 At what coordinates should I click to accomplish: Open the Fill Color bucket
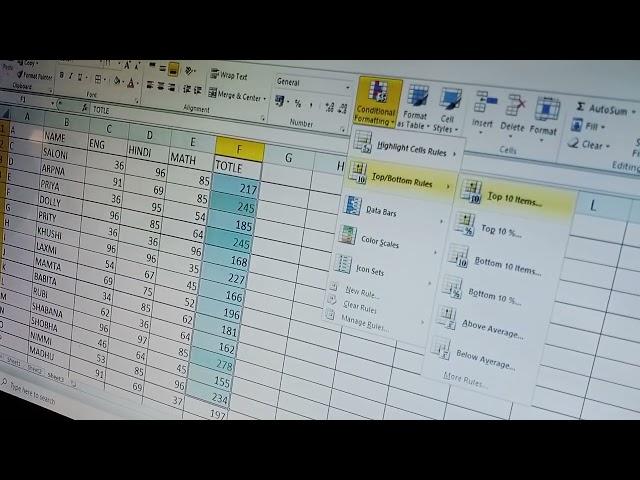pyautogui.click(x=117, y=81)
